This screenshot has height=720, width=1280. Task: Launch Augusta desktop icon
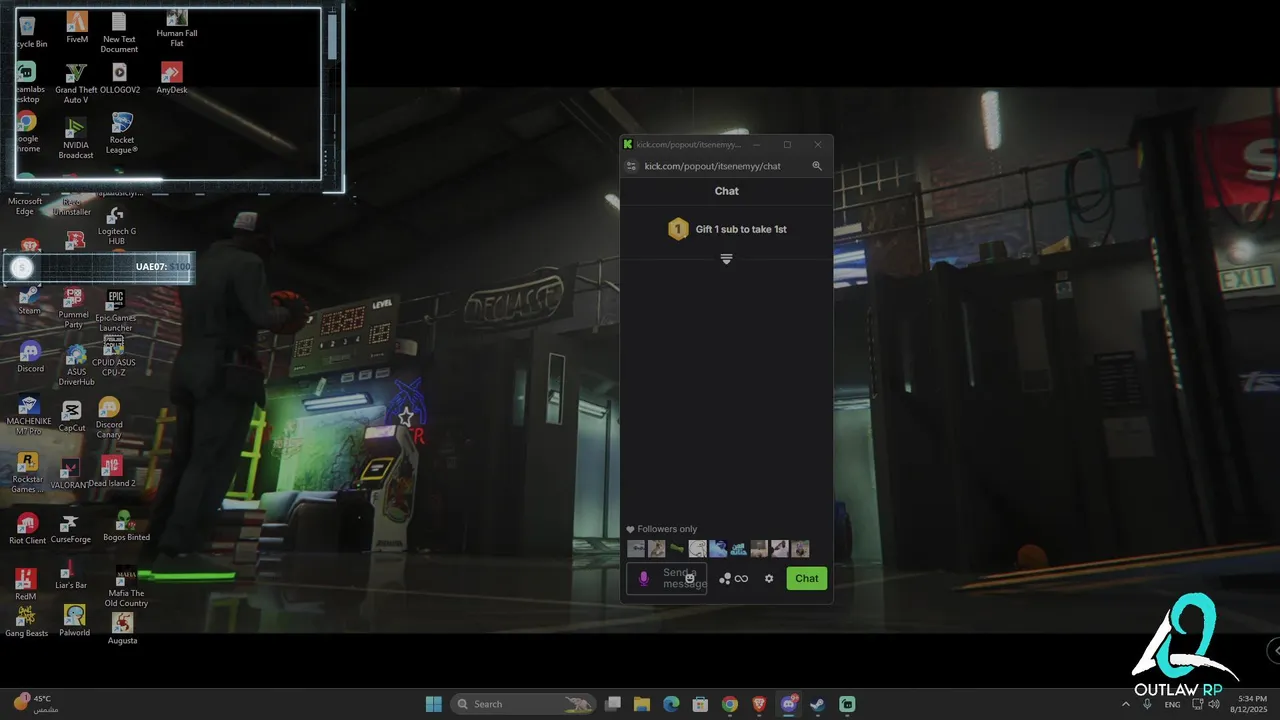(x=122, y=628)
